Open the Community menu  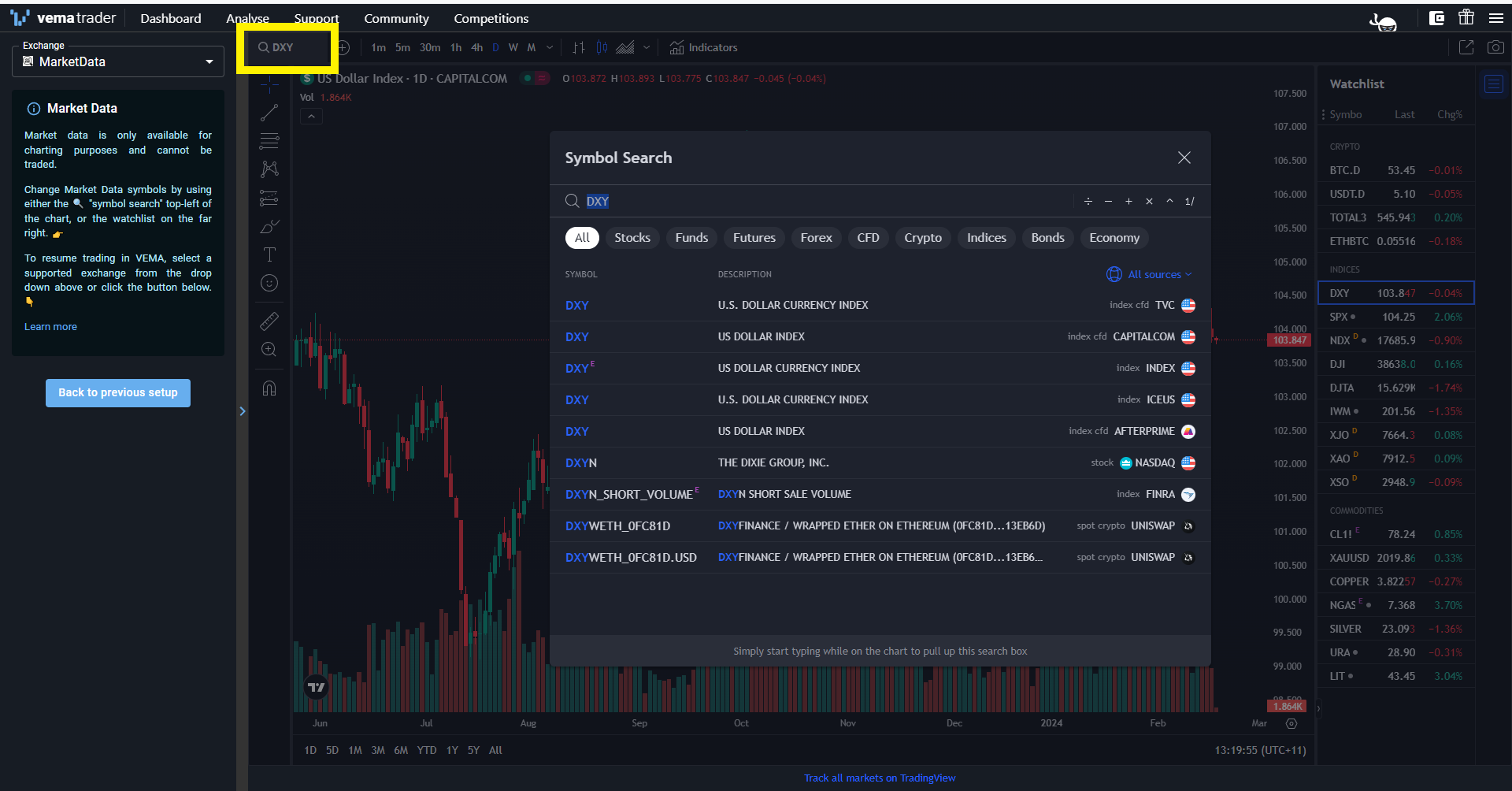click(396, 18)
